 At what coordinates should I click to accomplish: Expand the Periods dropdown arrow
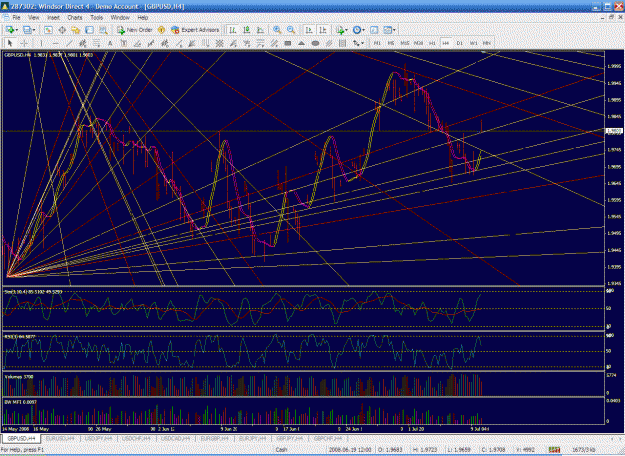(364, 30)
